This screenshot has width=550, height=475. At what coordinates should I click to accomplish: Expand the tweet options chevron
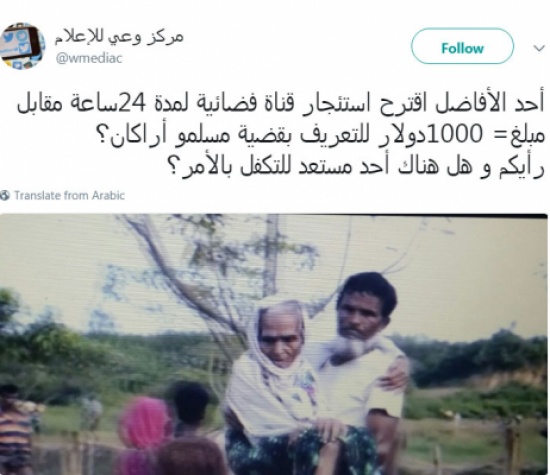(539, 48)
